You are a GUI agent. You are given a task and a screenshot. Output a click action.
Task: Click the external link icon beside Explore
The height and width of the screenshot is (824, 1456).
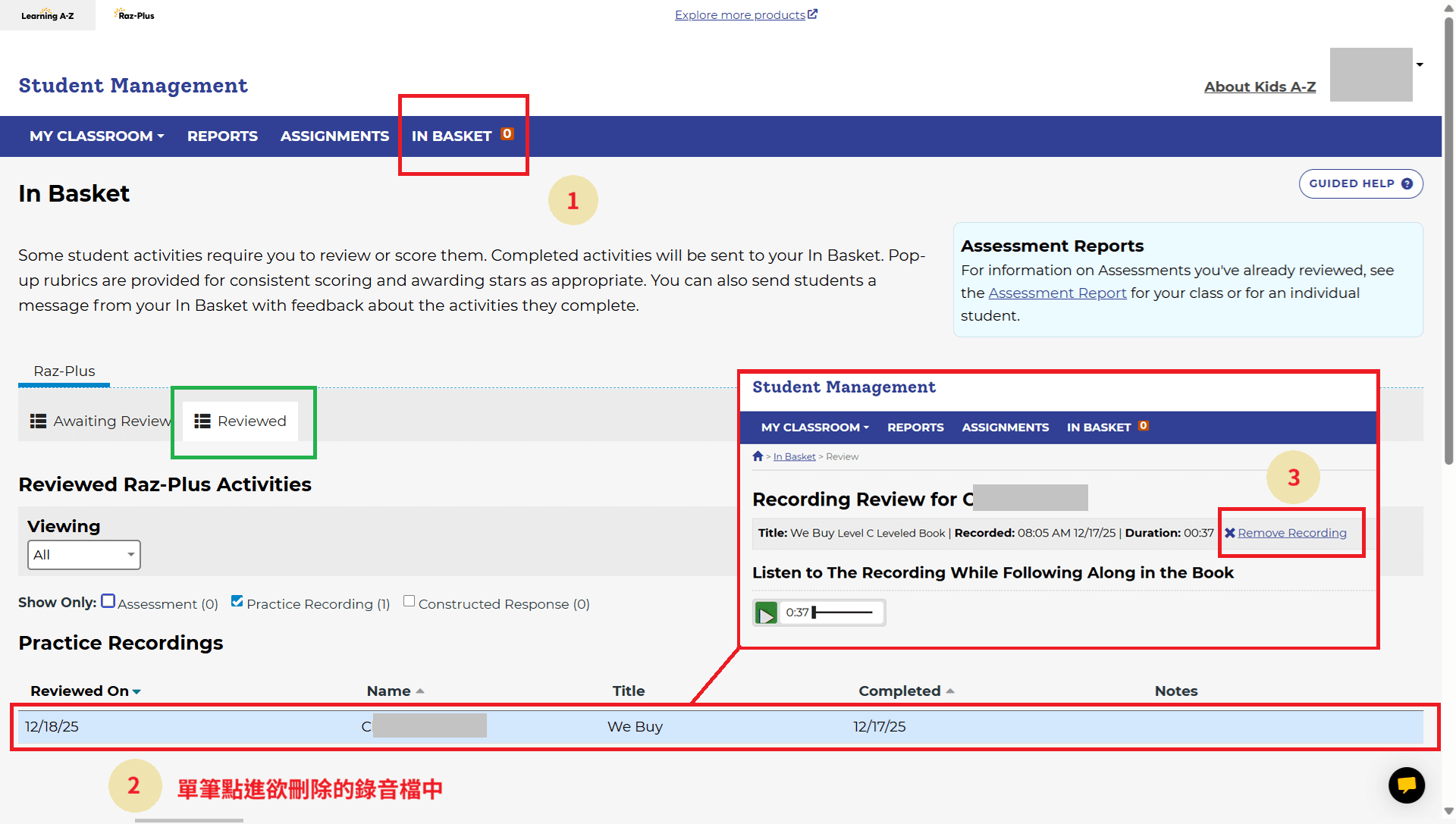pyautogui.click(x=812, y=14)
